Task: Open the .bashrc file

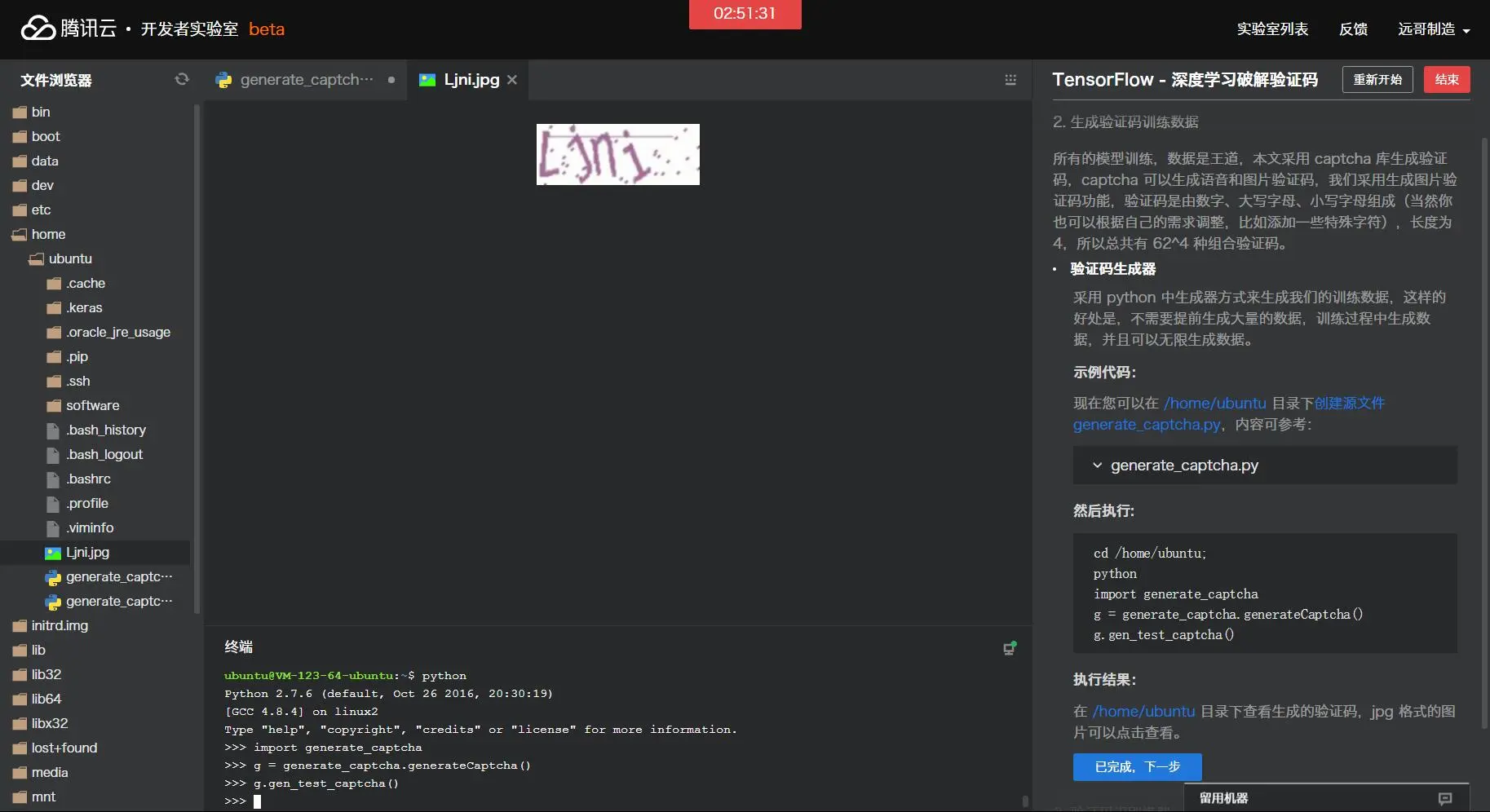Action: point(88,479)
